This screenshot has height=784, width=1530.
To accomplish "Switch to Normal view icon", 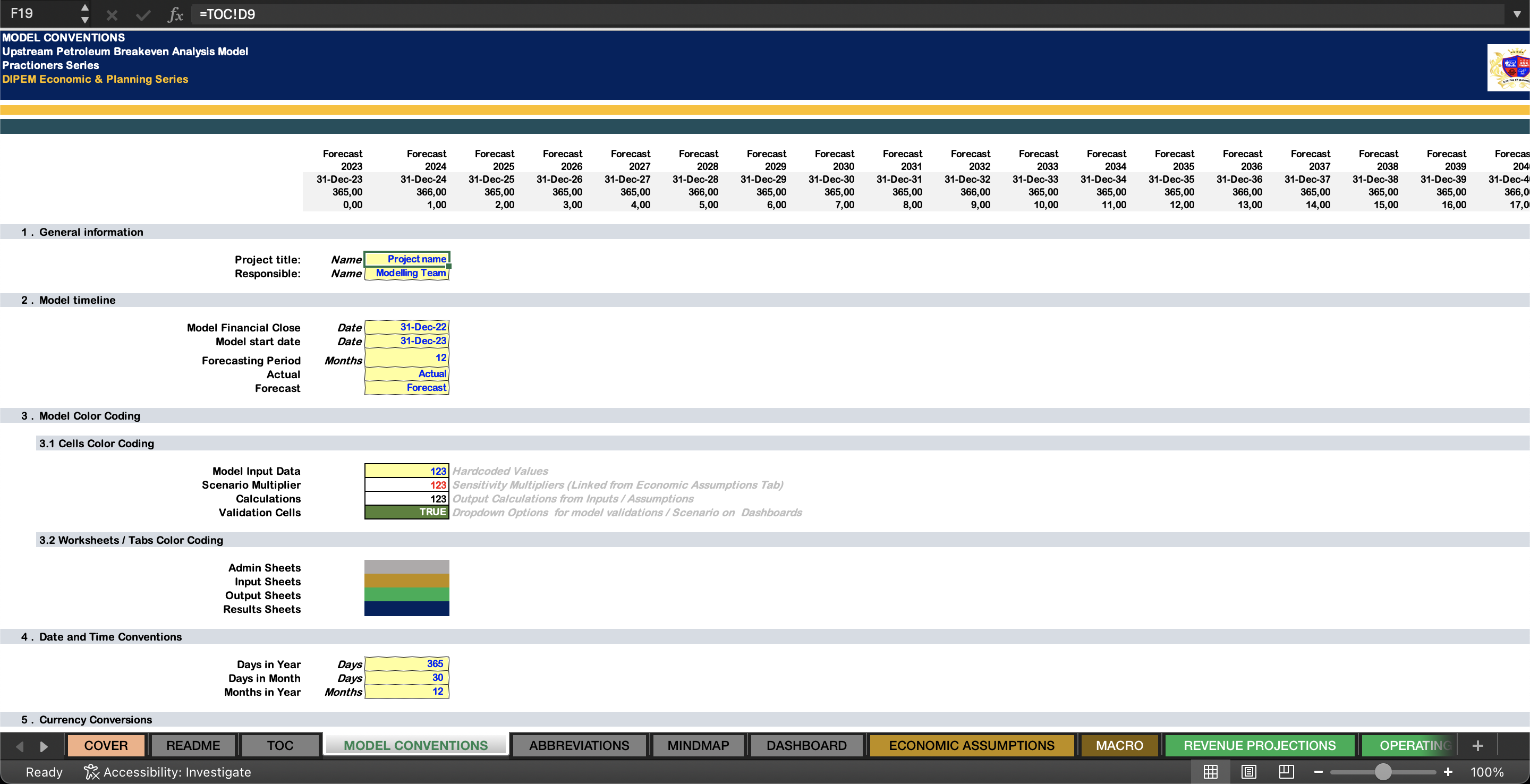I will tap(1211, 772).
